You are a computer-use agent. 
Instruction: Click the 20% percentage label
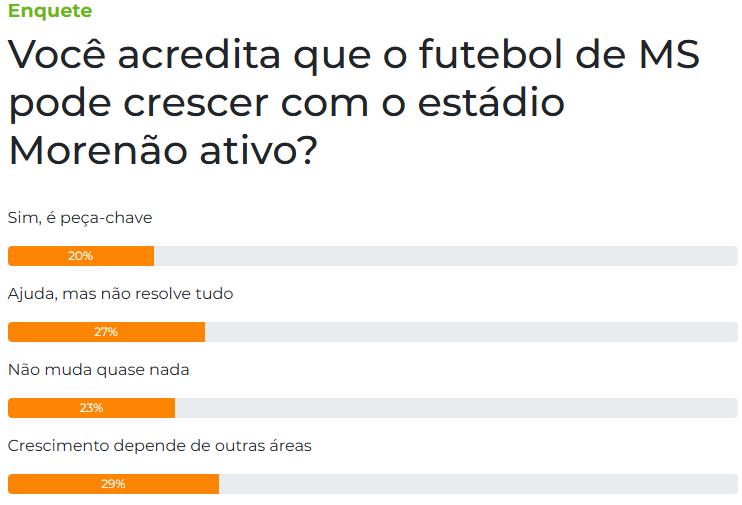[x=80, y=256]
